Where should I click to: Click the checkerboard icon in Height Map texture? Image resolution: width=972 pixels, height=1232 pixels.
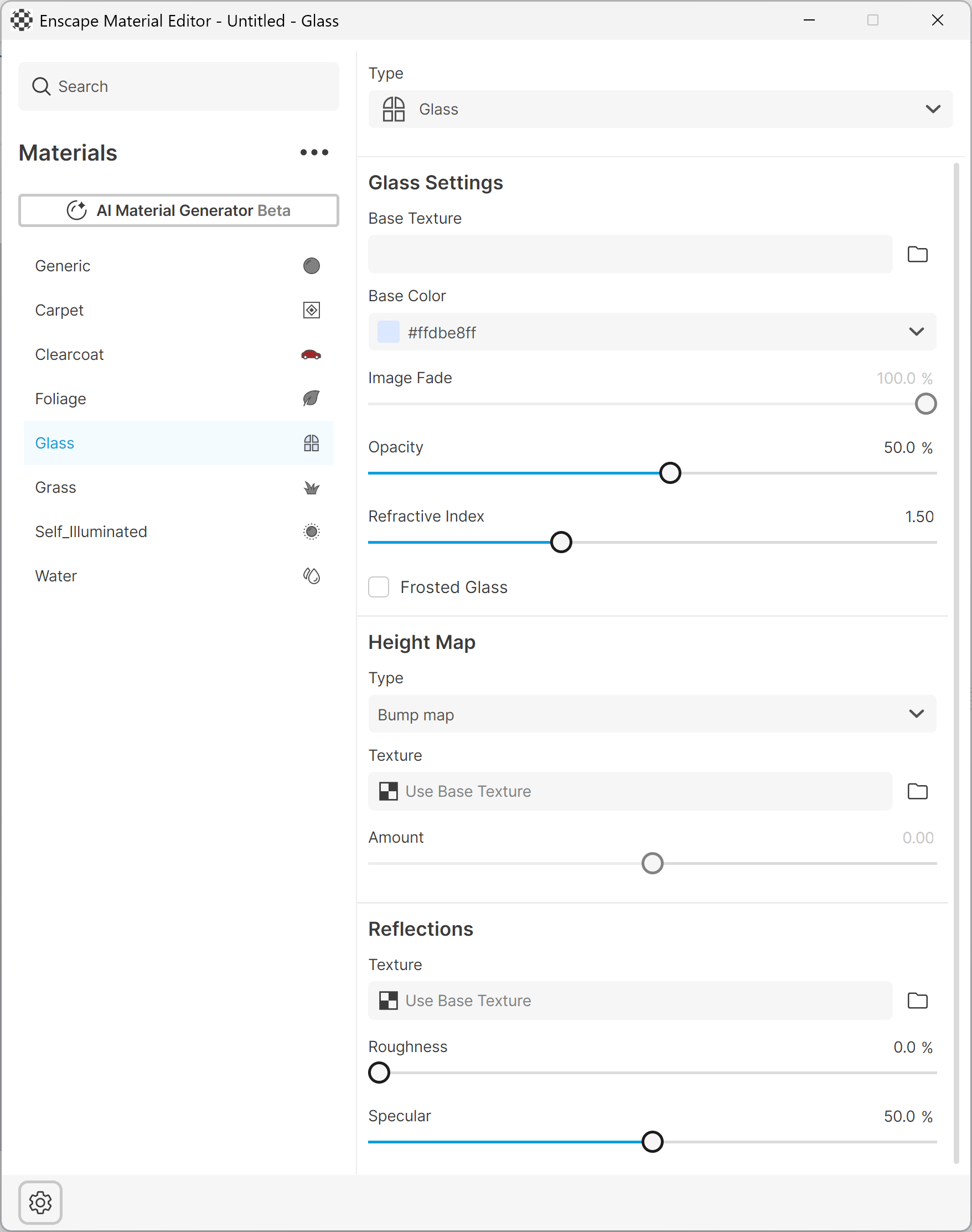click(389, 791)
